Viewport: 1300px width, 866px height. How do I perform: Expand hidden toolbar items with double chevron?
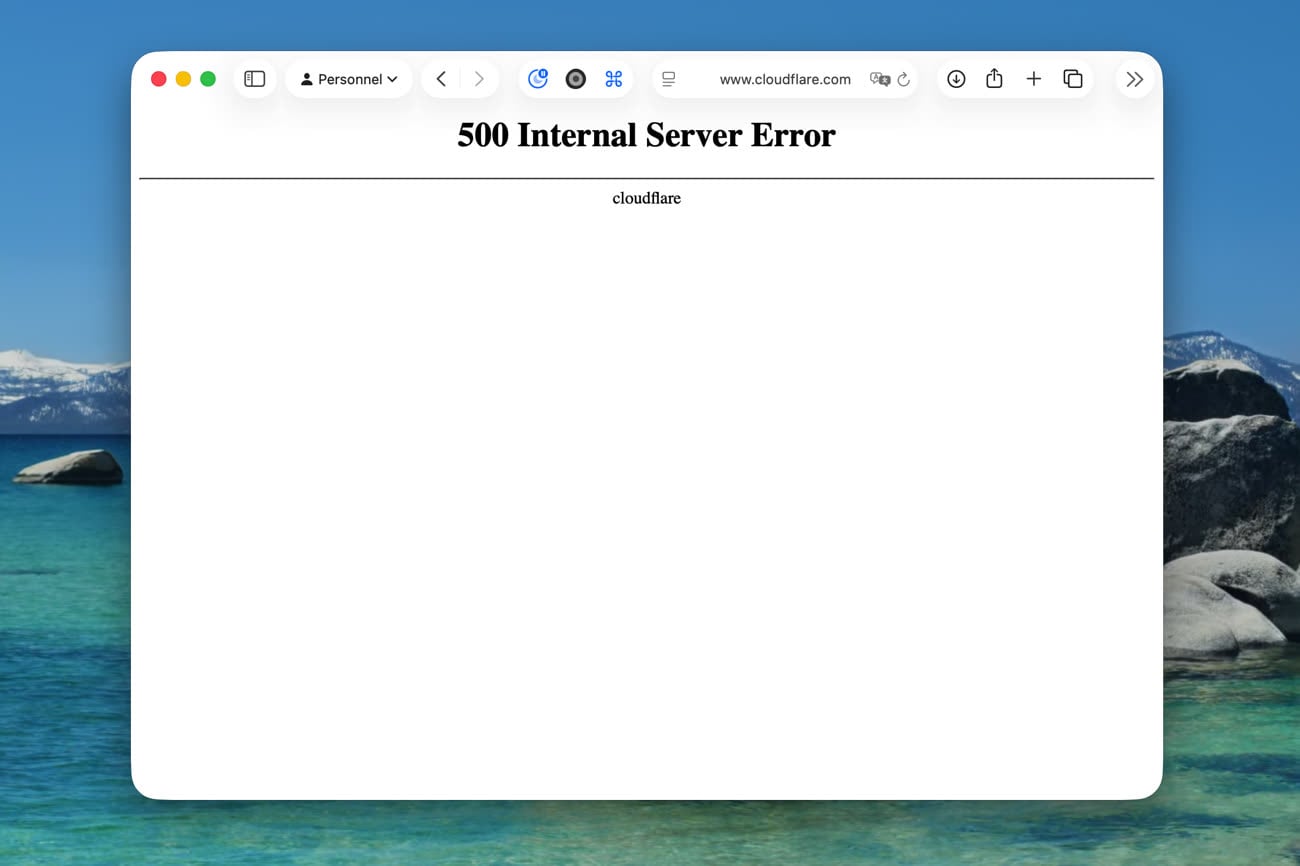(x=1134, y=78)
